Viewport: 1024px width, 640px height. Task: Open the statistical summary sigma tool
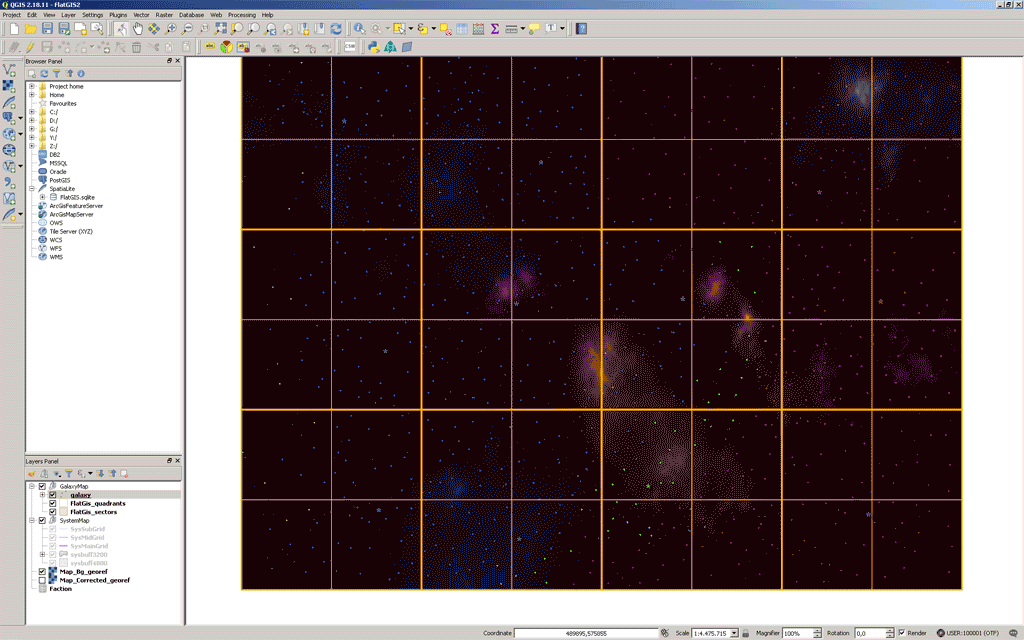494,29
